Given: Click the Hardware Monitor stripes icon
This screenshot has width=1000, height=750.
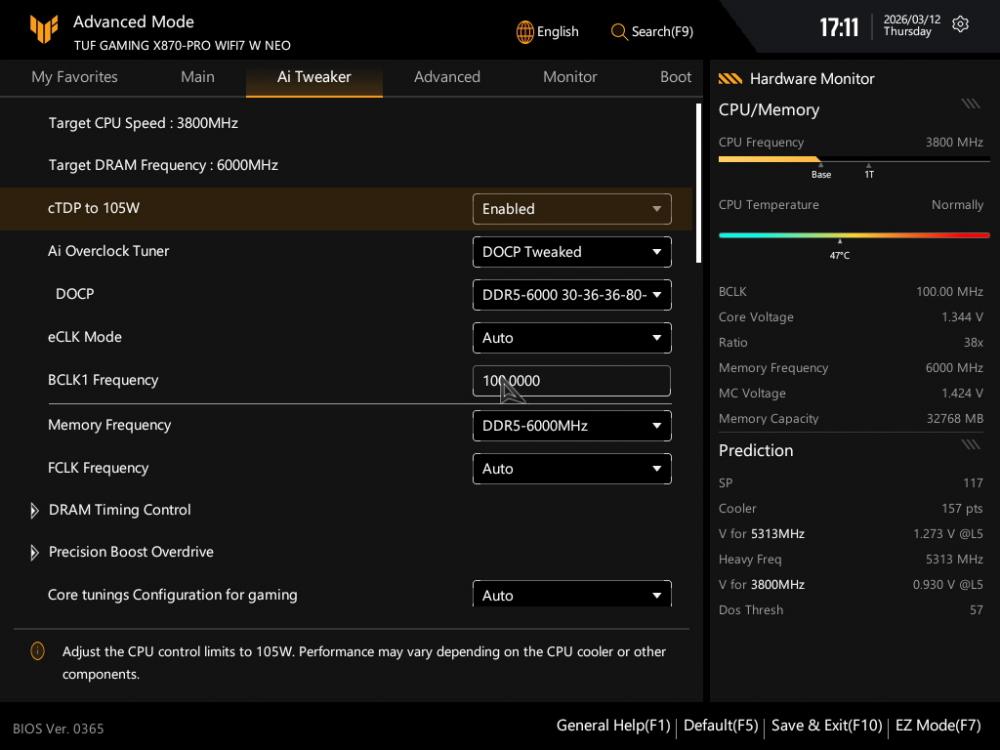Looking at the screenshot, I should point(730,79).
